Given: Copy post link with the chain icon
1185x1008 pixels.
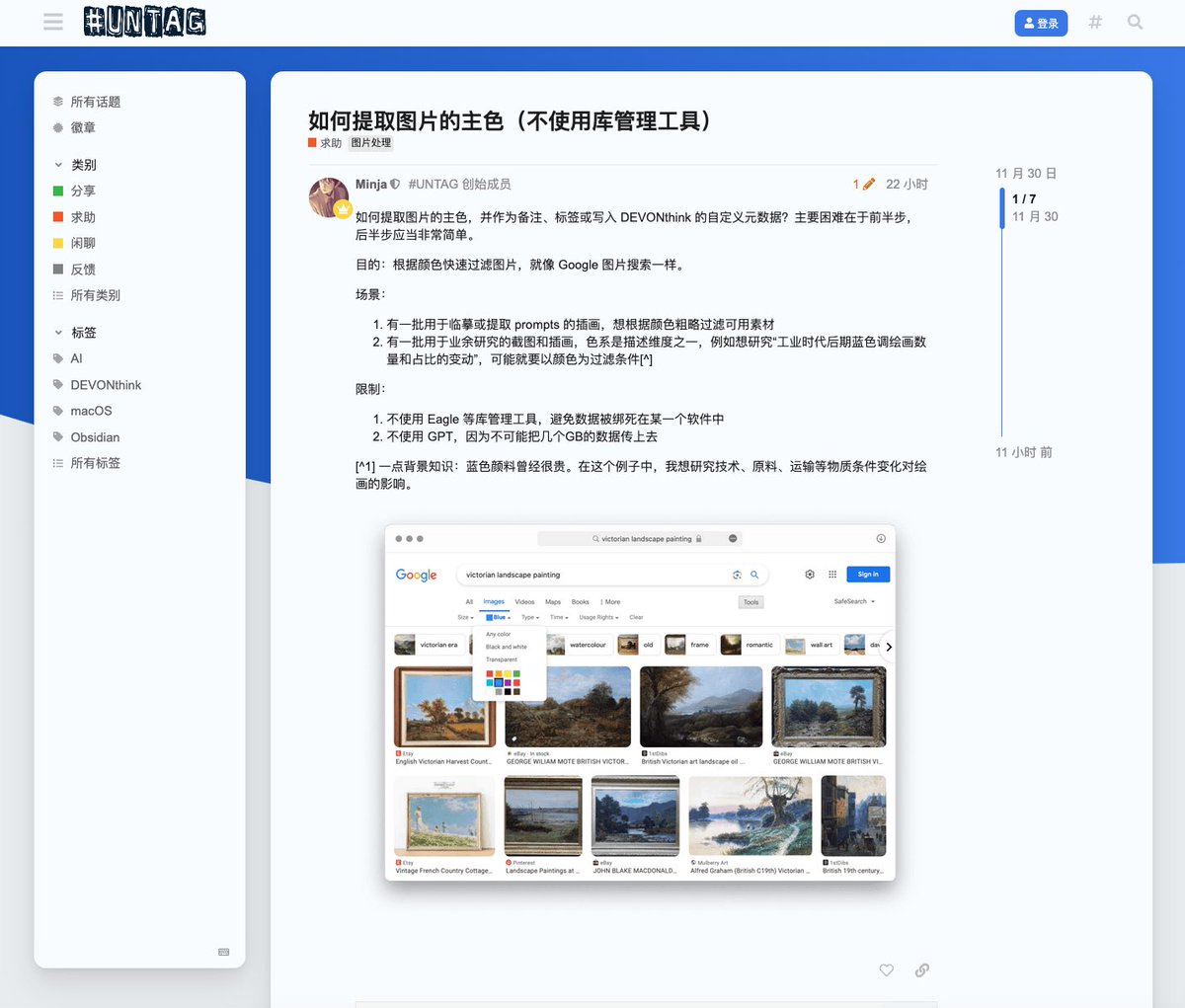Looking at the screenshot, I should [921, 970].
